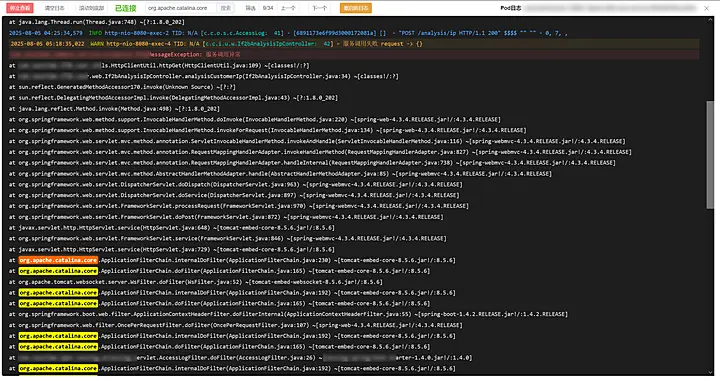Click the Pod日志 title label

(x=511, y=8)
